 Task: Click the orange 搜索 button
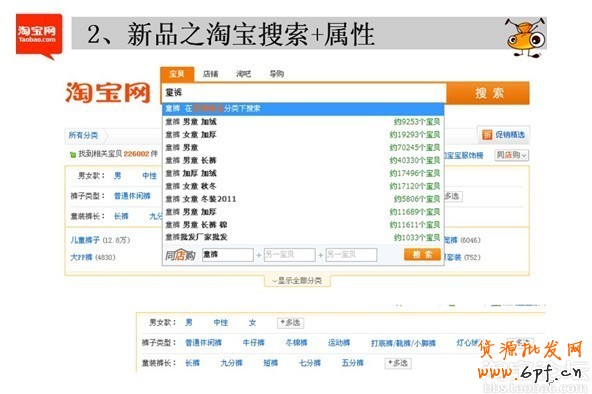click(489, 93)
